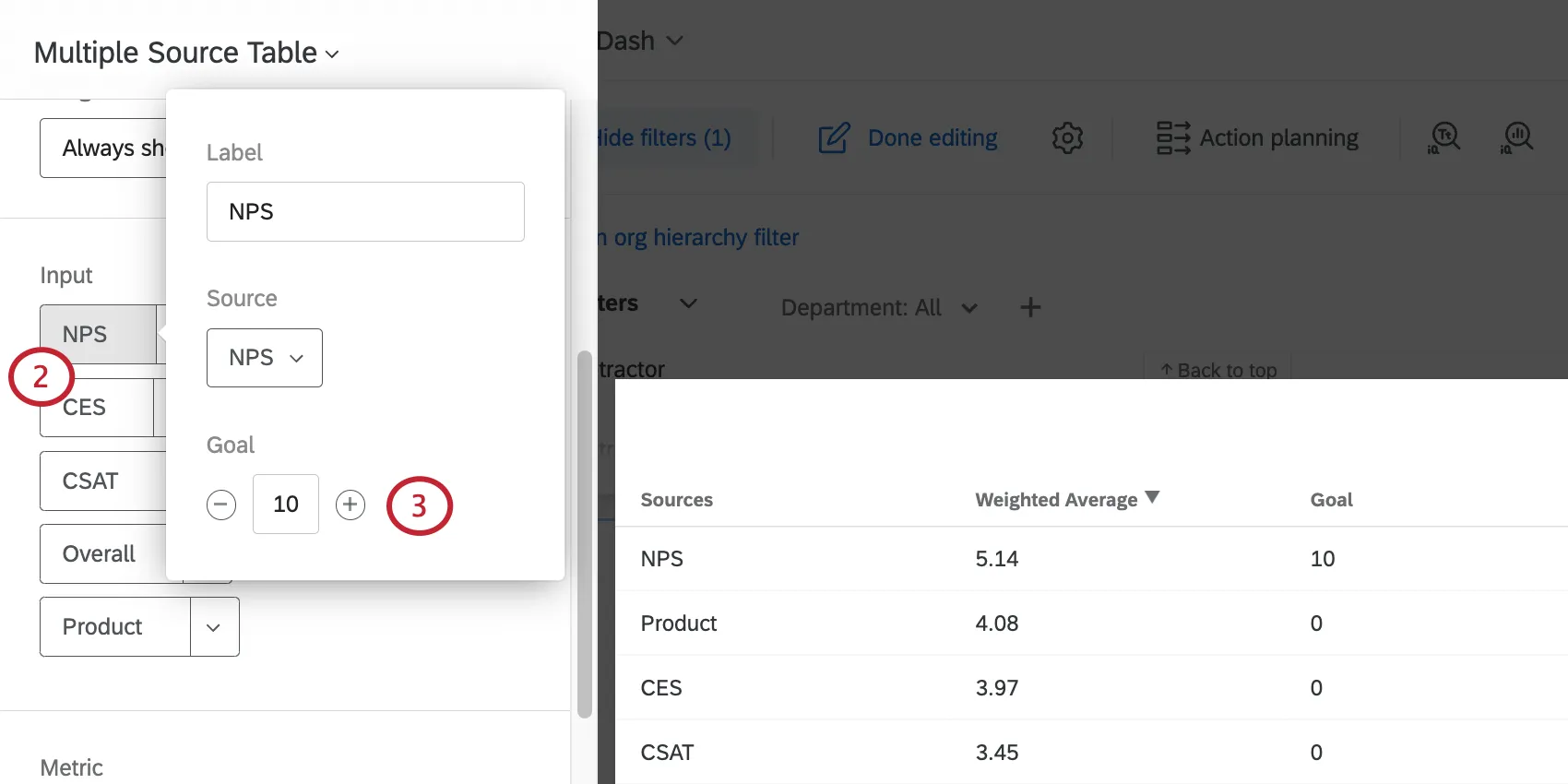The width and height of the screenshot is (1568, 784).
Task: Increase the Goal value with plus button
Action: (x=350, y=505)
